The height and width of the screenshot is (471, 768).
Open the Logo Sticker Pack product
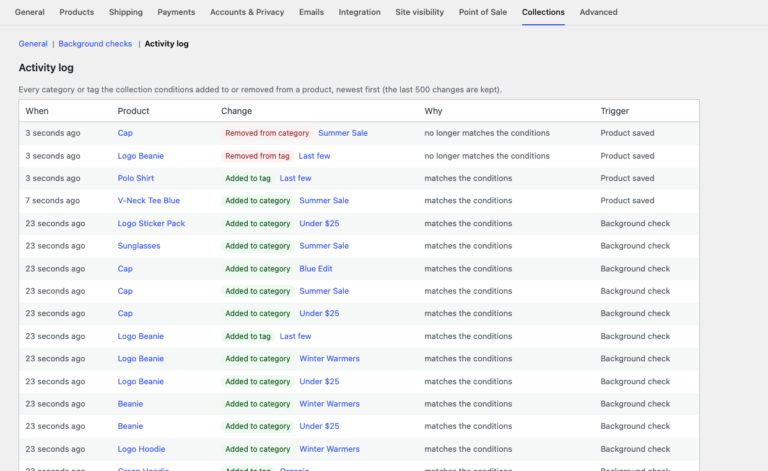tap(151, 223)
